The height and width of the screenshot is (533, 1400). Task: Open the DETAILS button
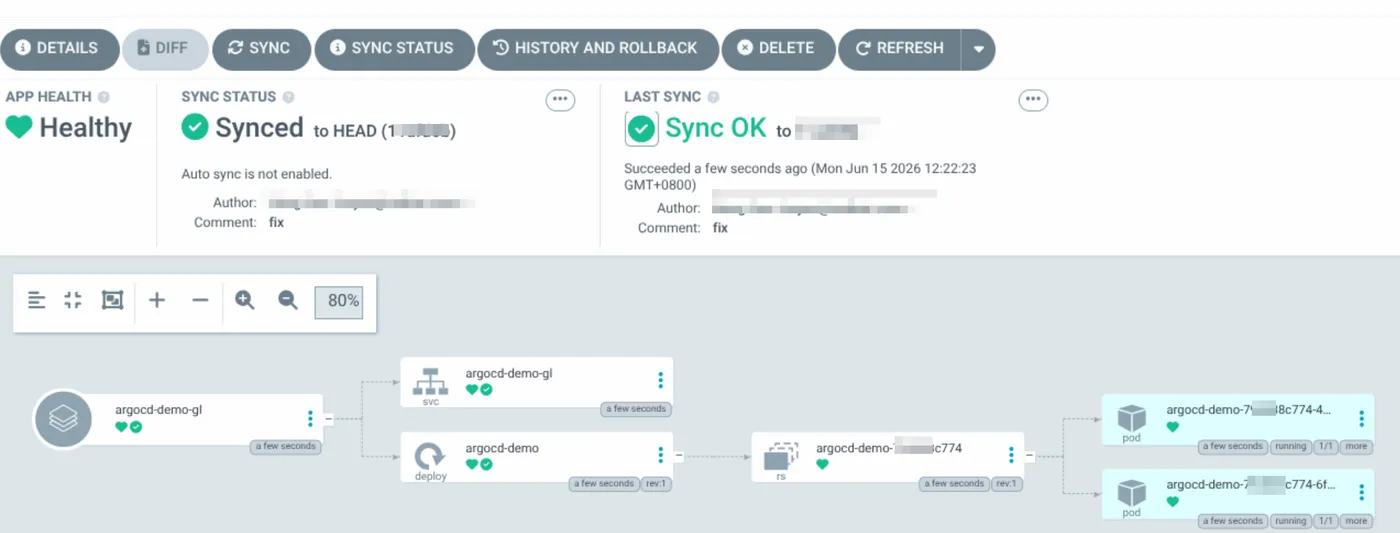pyautogui.click(x=59, y=48)
